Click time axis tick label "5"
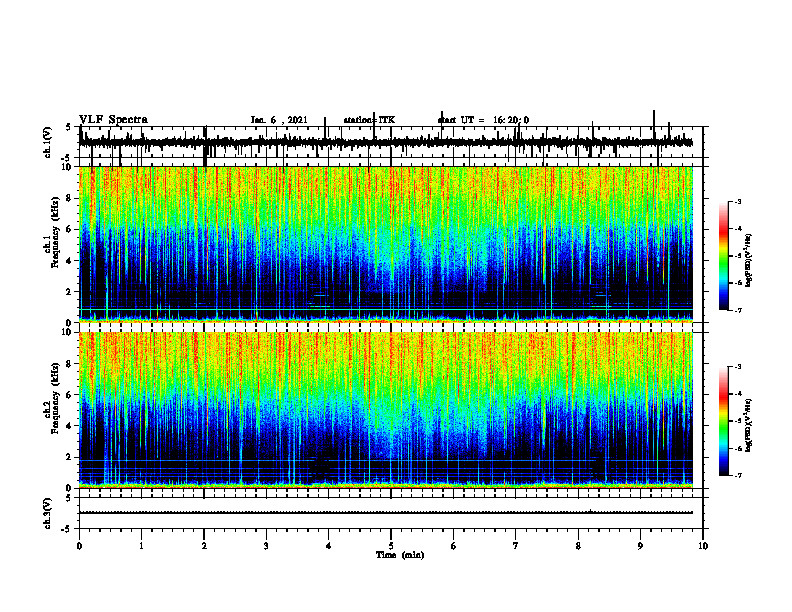792x612 pixels. [x=391, y=546]
